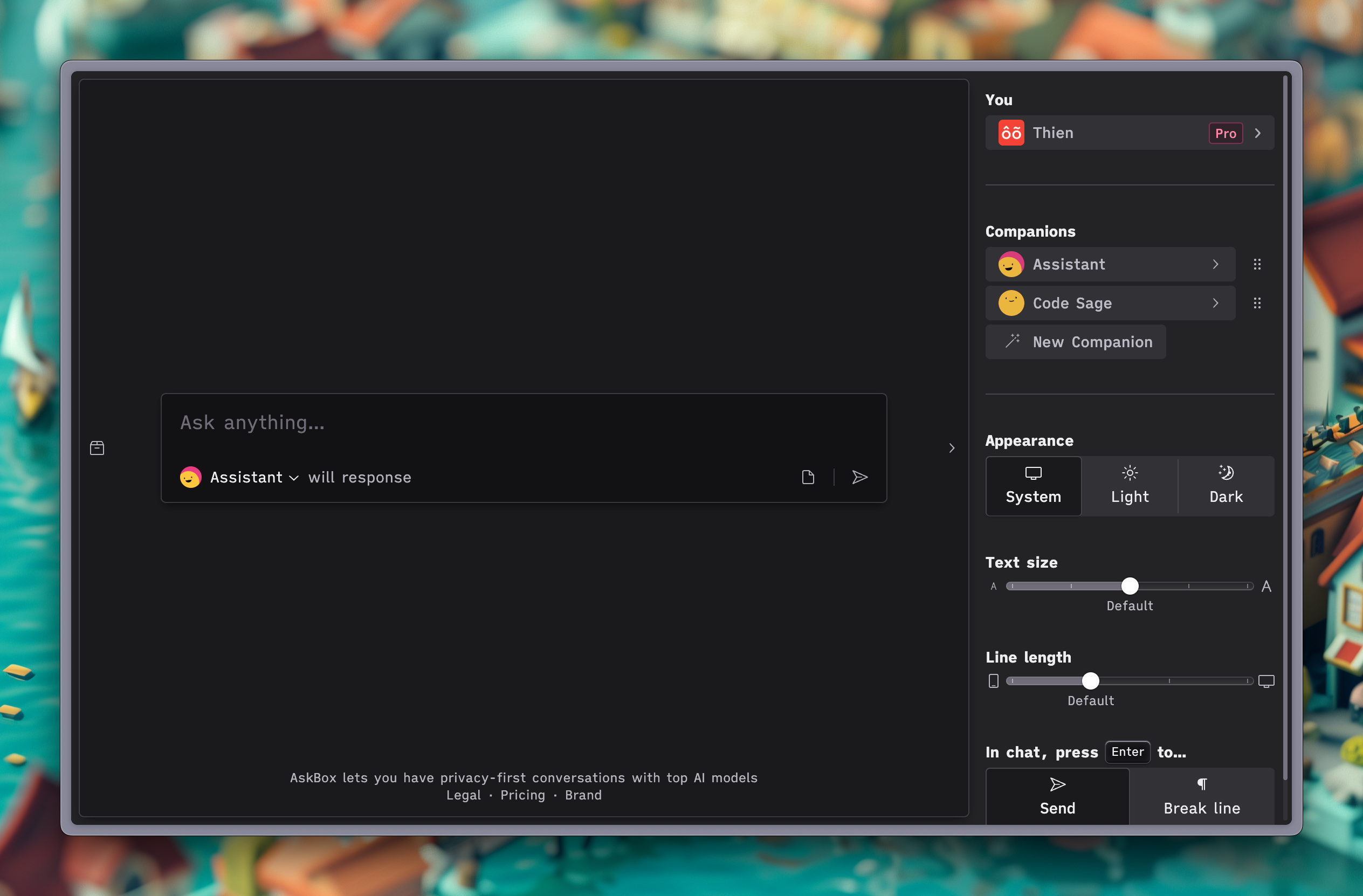Click the Default label under Line length
The height and width of the screenshot is (896, 1363).
pos(1090,701)
